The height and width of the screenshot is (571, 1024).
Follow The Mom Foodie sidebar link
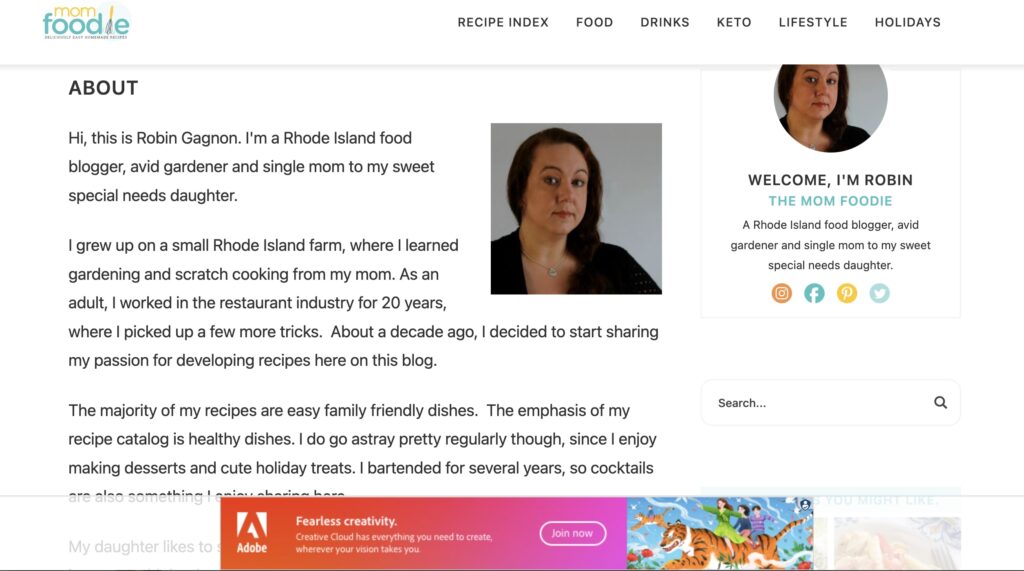830,201
